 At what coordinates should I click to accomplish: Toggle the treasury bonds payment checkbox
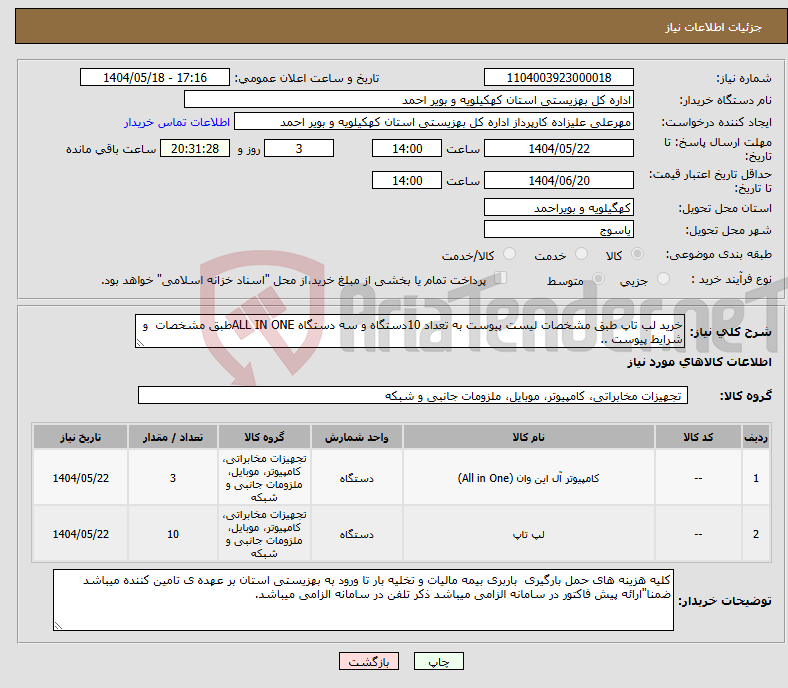[x=501, y=277]
